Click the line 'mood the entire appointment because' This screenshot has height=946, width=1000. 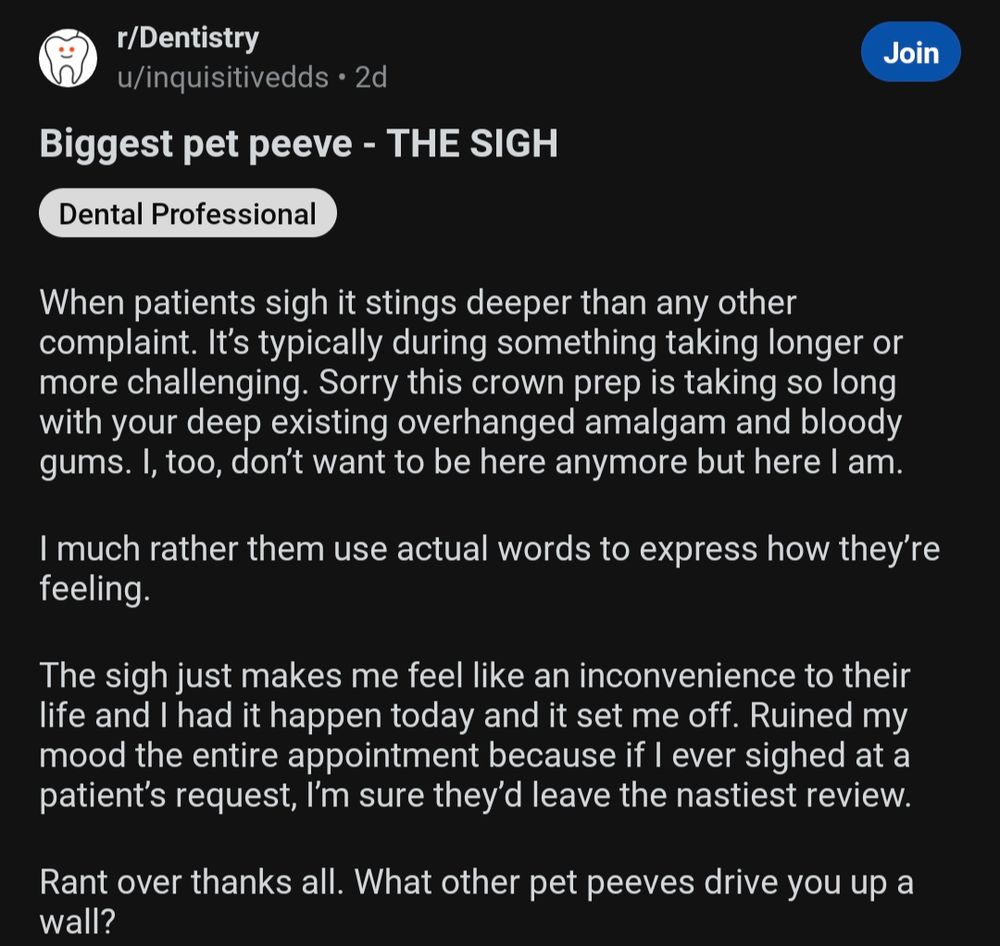(x=474, y=755)
